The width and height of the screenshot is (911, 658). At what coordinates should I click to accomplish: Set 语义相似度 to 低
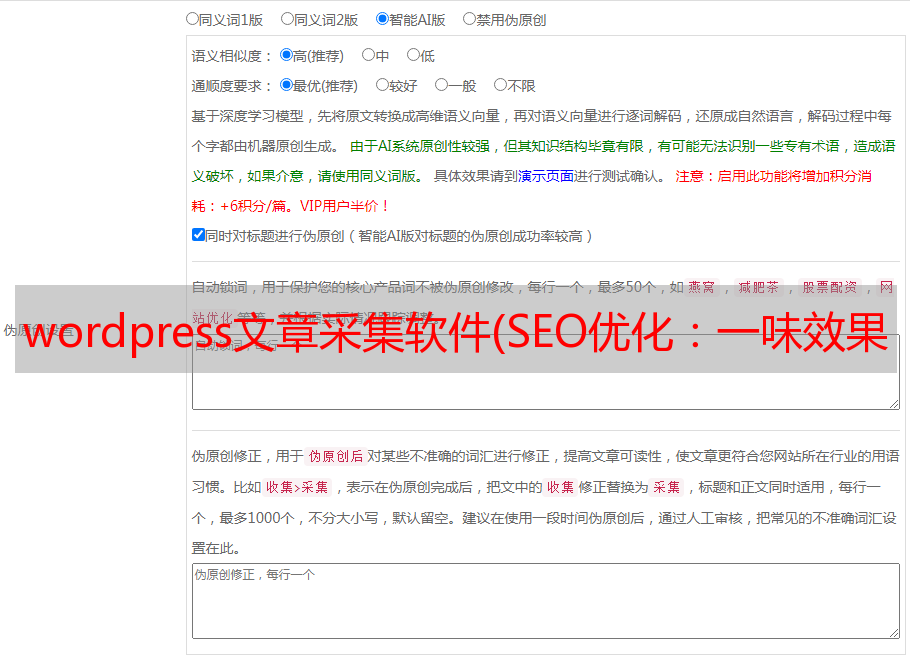tap(413, 55)
